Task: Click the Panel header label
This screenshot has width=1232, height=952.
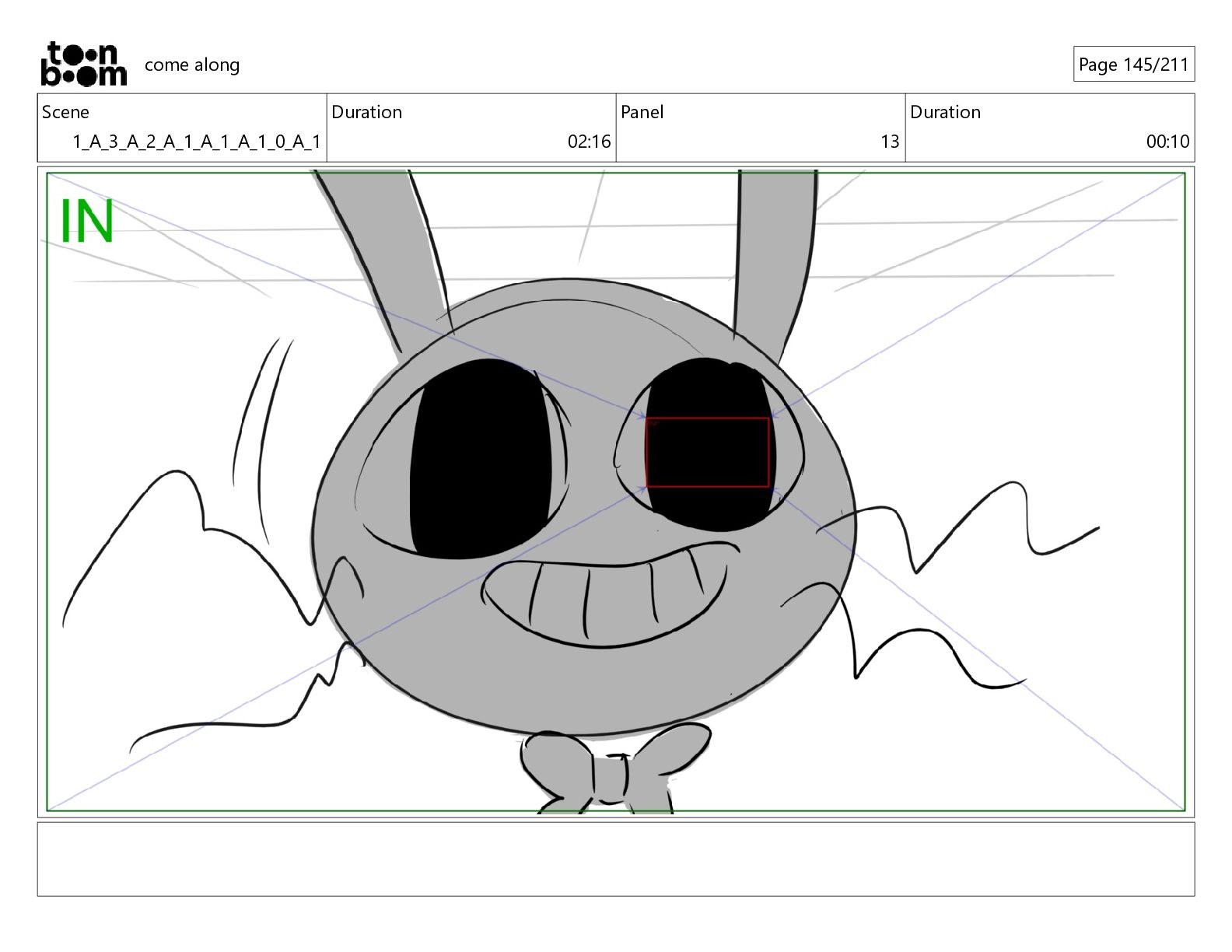Action: click(642, 112)
